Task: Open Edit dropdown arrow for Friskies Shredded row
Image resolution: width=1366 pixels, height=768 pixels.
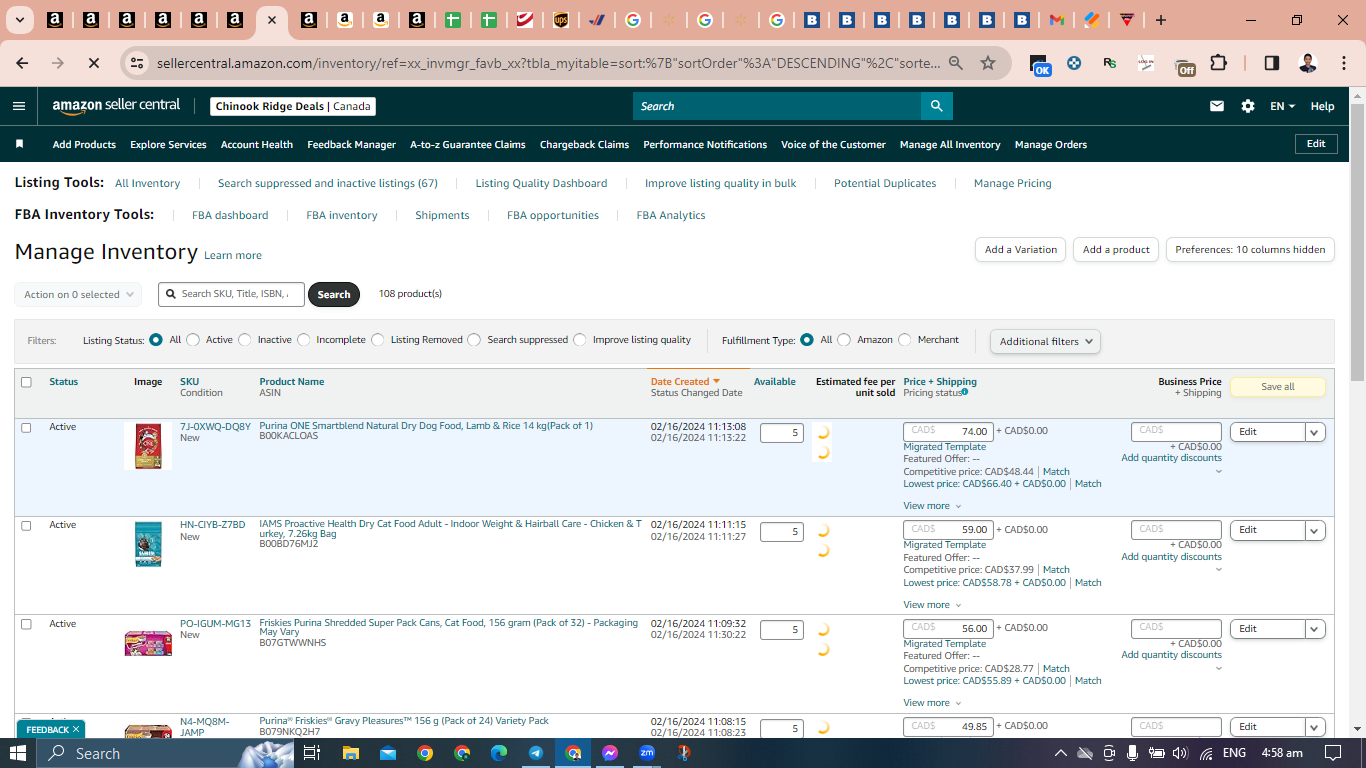Action: tap(1315, 629)
